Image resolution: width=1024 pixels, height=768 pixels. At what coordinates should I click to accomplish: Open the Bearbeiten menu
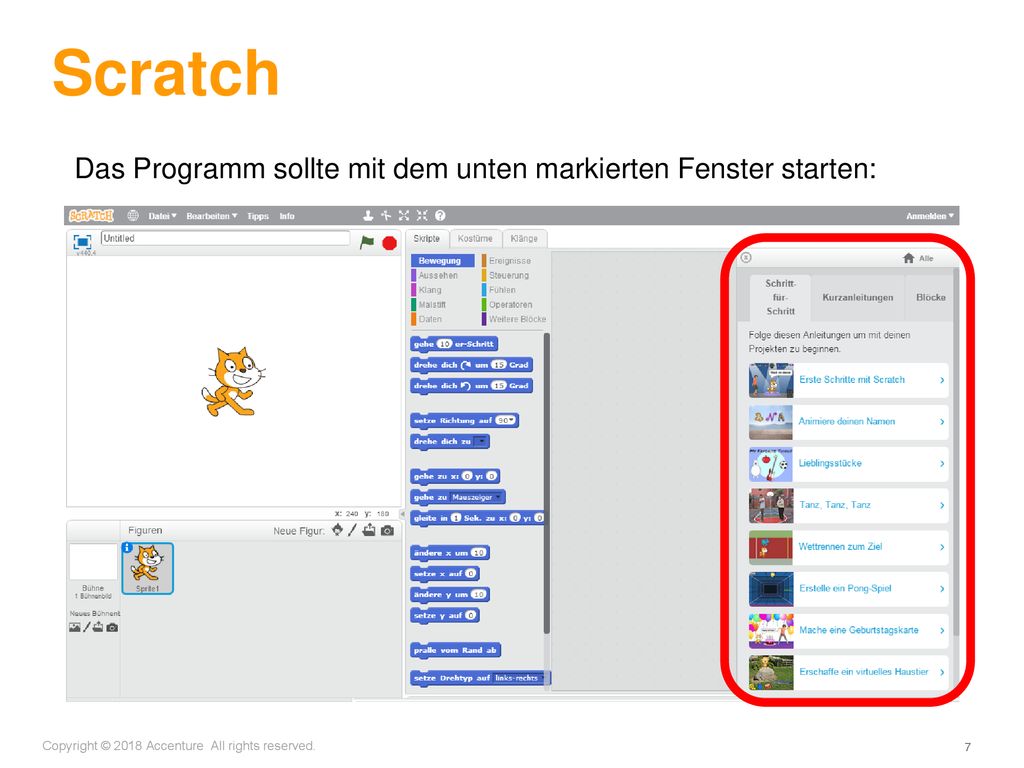tap(212, 216)
